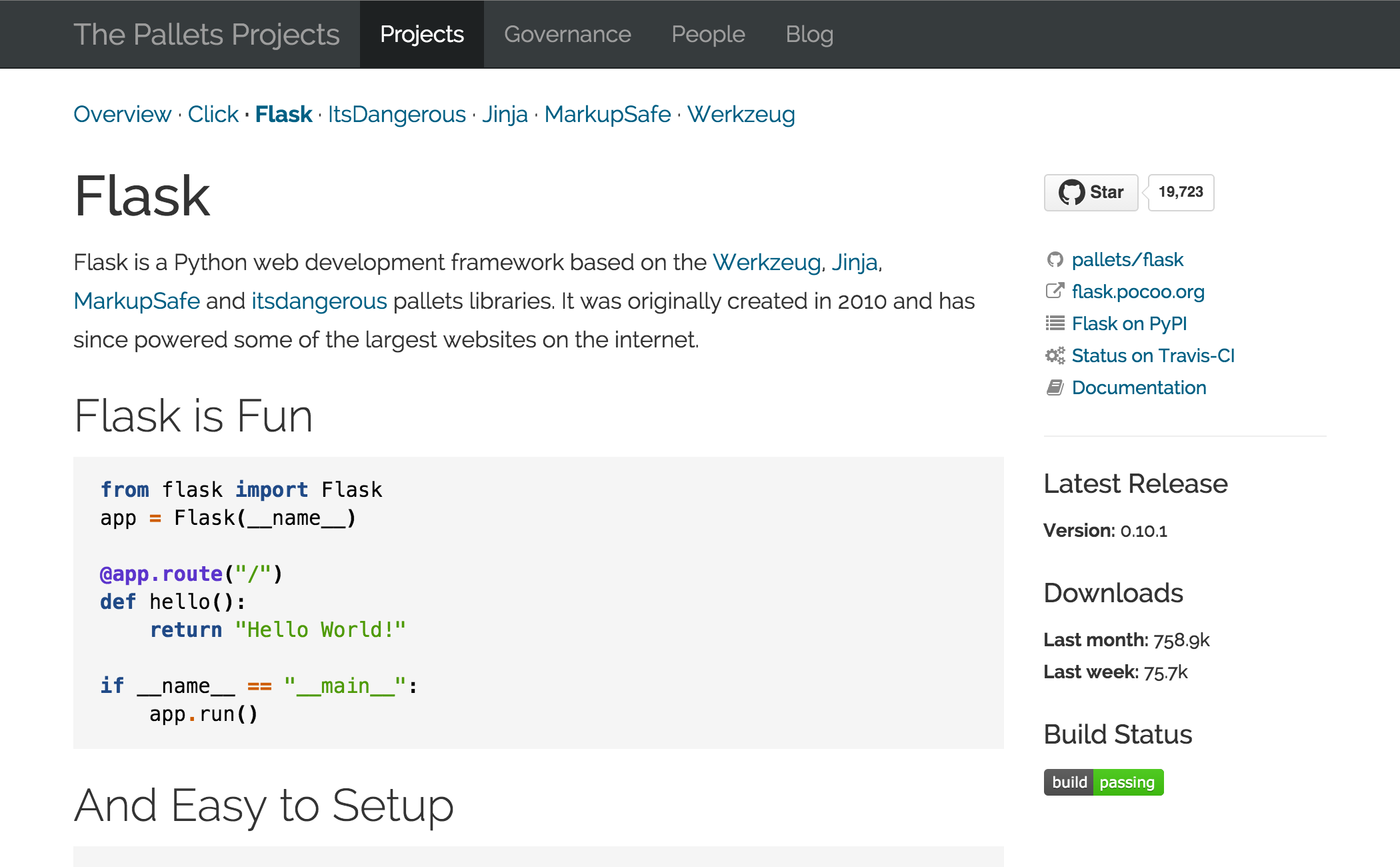This screenshot has height=867, width=1400.
Task: Select the Werkzeug project link in subnav
Action: point(741,114)
